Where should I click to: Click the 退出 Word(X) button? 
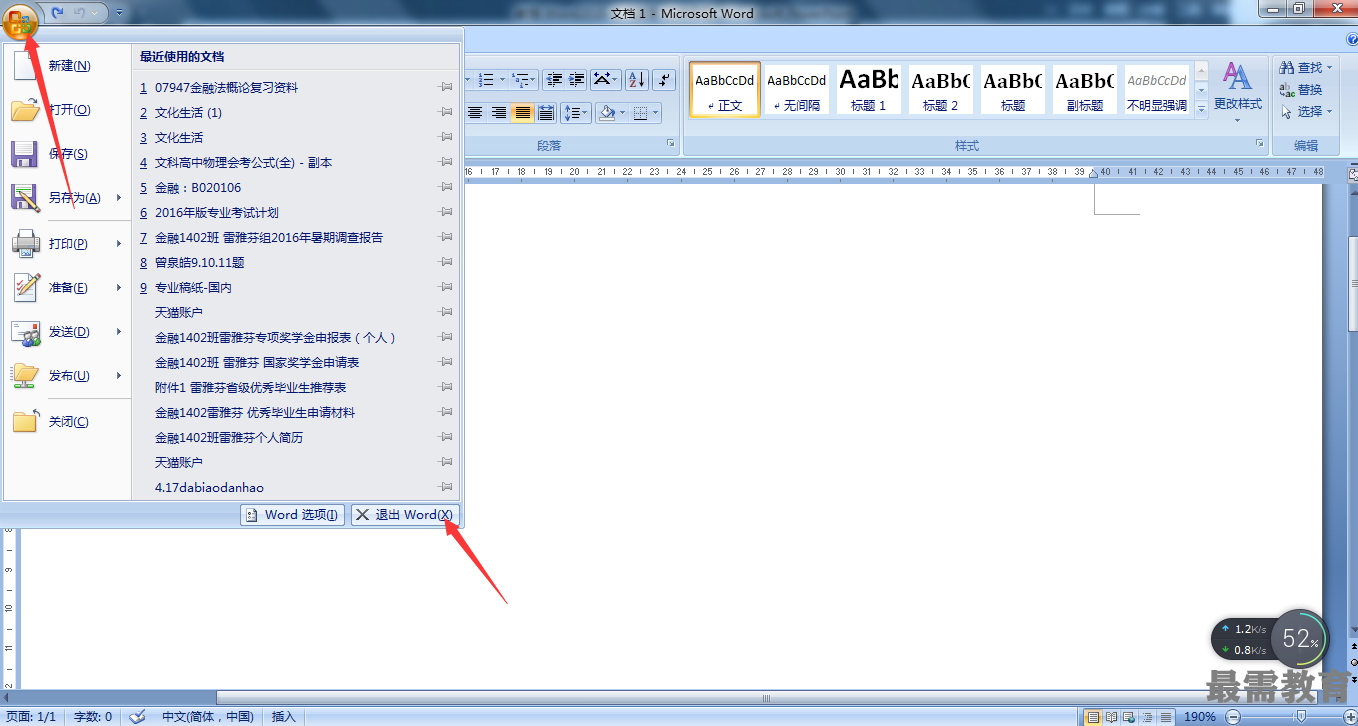point(405,515)
